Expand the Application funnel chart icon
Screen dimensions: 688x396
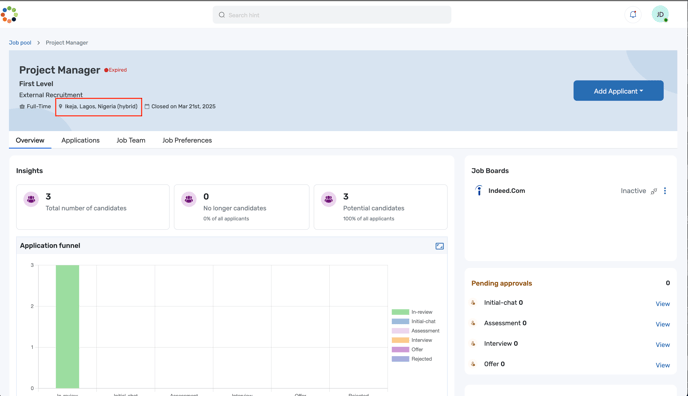pyautogui.click(x=439, y=246)
